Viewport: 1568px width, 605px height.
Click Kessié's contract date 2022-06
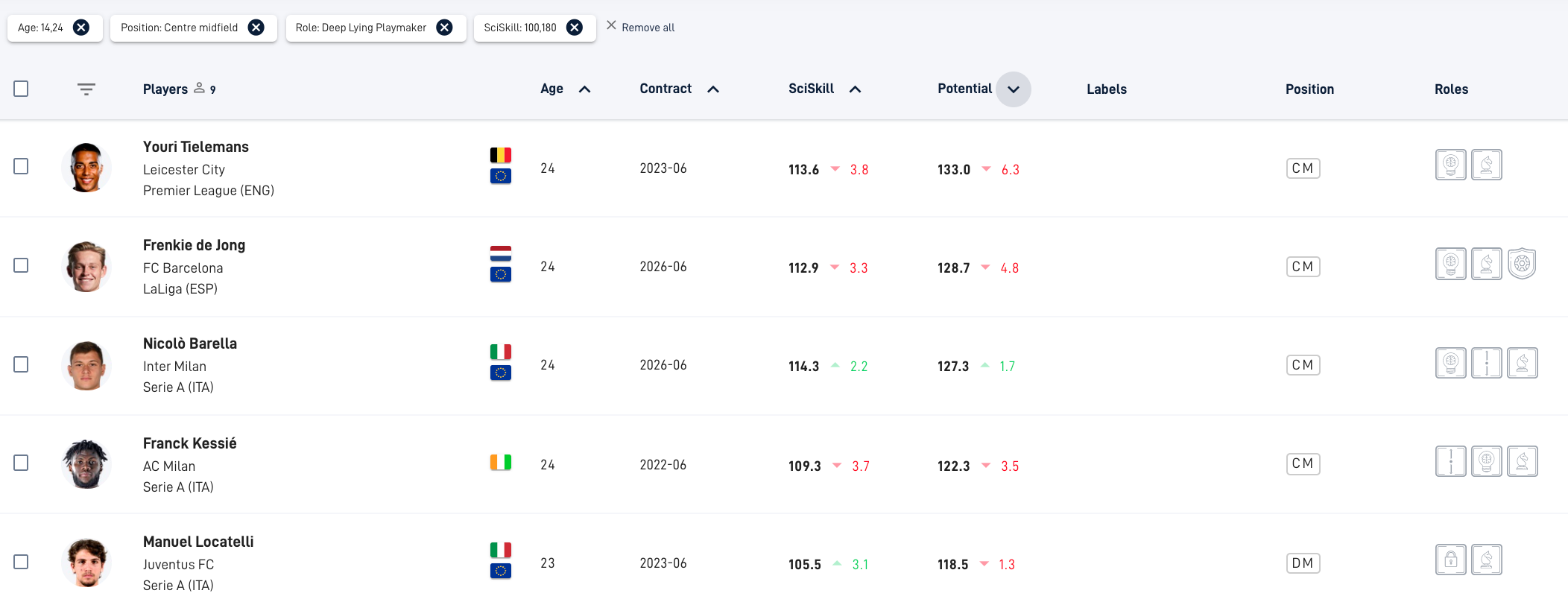(663, 465)
